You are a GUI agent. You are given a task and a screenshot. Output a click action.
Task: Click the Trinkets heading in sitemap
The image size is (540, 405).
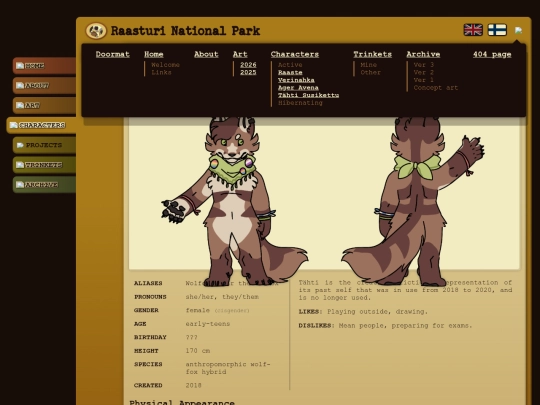click(x=373, y=54)
